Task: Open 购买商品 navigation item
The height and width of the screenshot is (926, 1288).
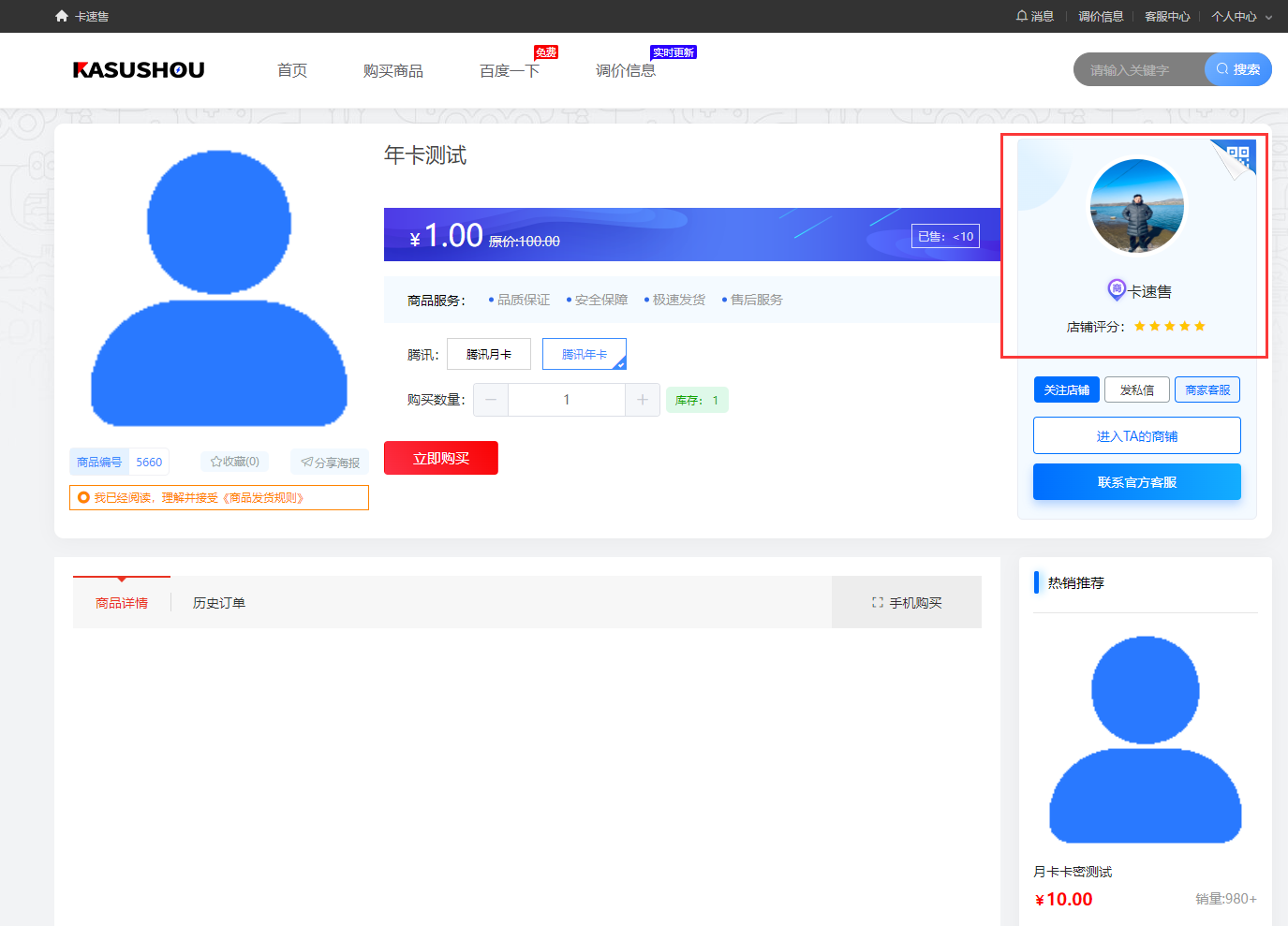Action: [x=393, y=70]
